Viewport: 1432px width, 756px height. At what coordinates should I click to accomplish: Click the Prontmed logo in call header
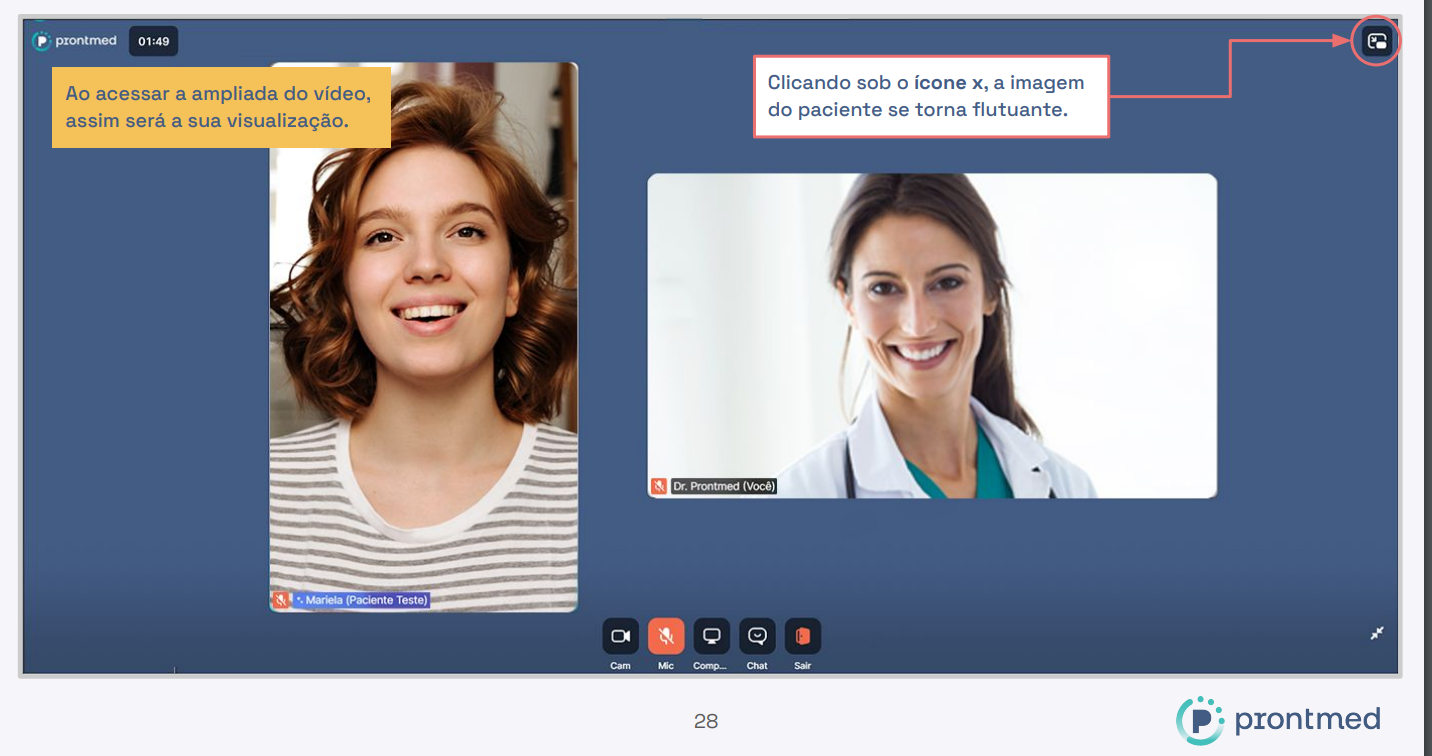pos(75,41)
